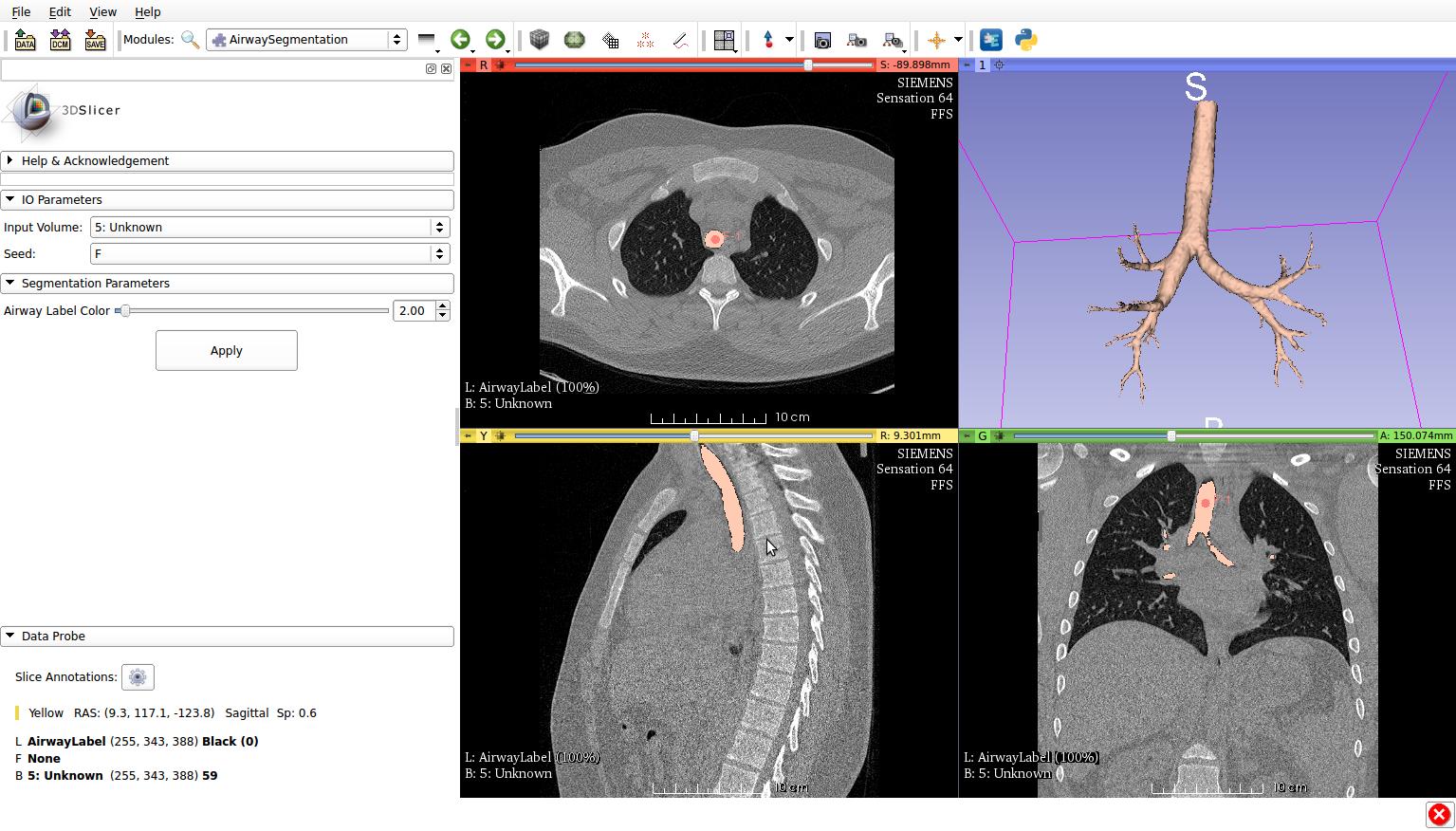
Task: Open the Input Volume combo box
Action: point(269,228)
